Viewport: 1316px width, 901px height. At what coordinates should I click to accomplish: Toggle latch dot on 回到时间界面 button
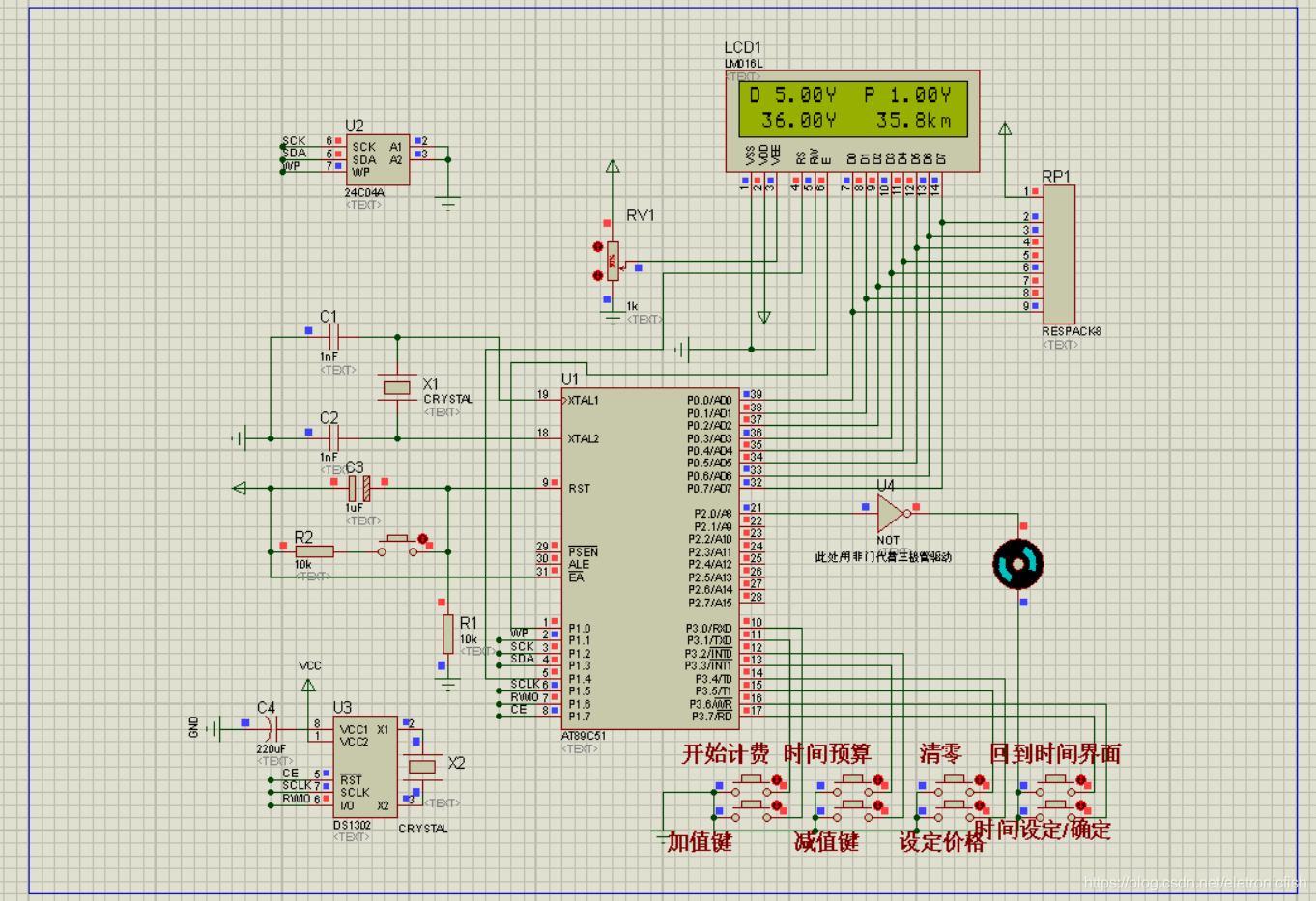click(1082, 780)
